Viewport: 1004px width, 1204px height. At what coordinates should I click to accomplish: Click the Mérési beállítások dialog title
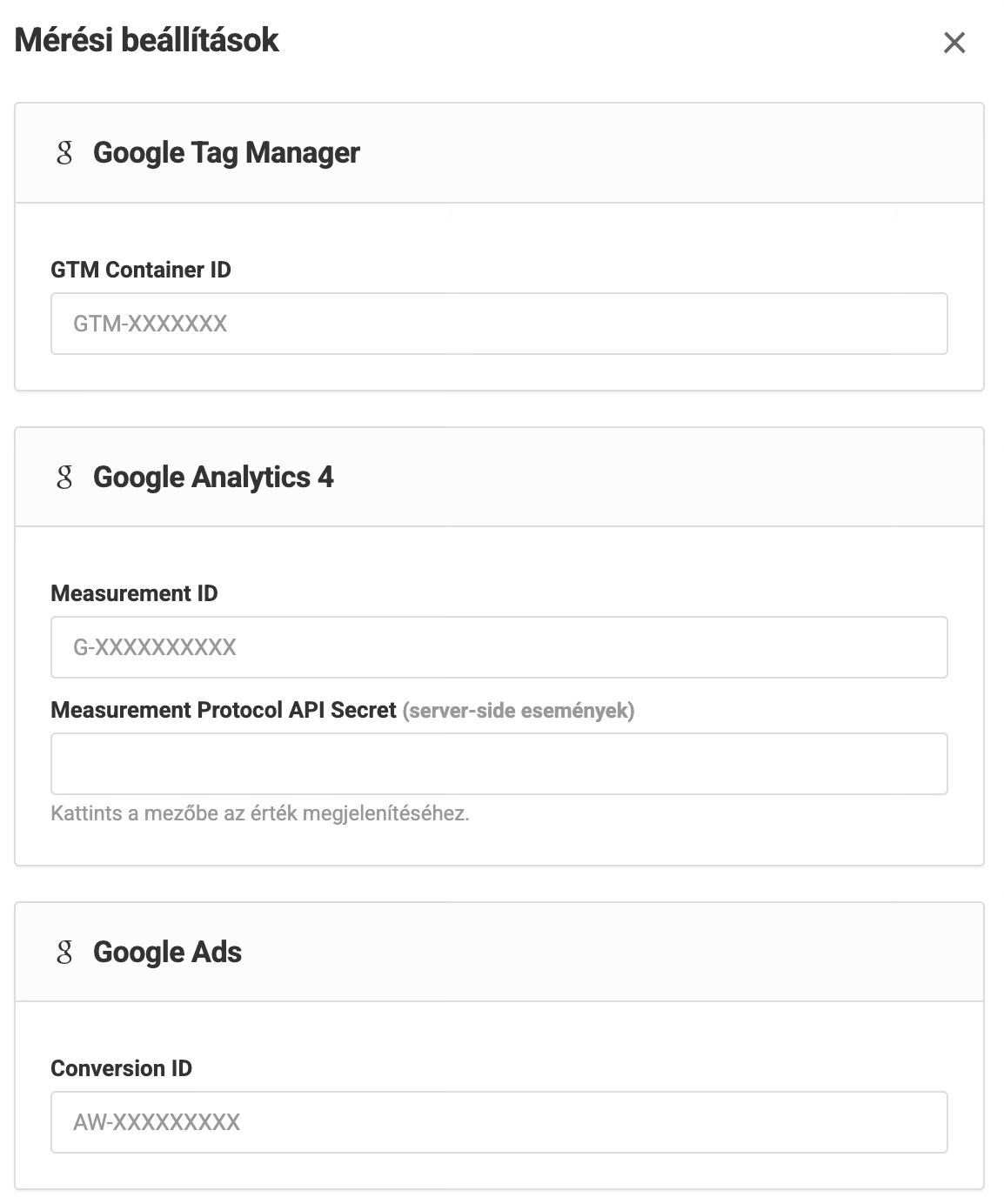point(146,40)
